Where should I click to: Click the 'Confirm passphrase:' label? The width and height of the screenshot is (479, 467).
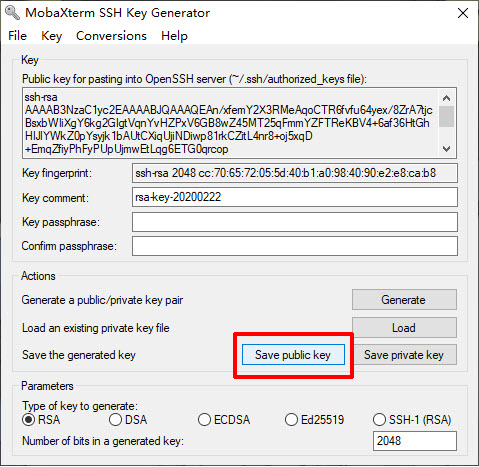pyautogui.click(x=69, y=246)
